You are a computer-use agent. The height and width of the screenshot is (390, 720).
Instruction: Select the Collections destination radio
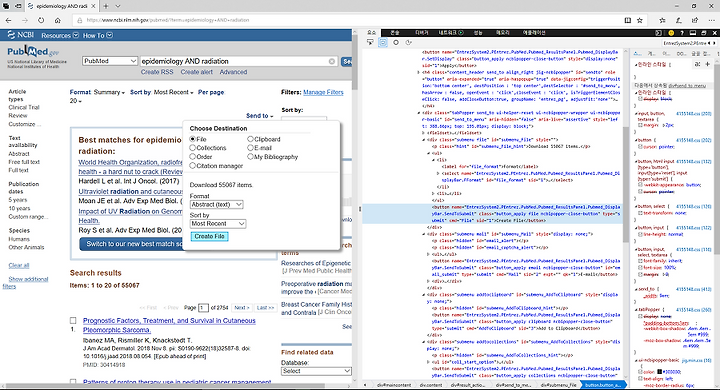193,147
